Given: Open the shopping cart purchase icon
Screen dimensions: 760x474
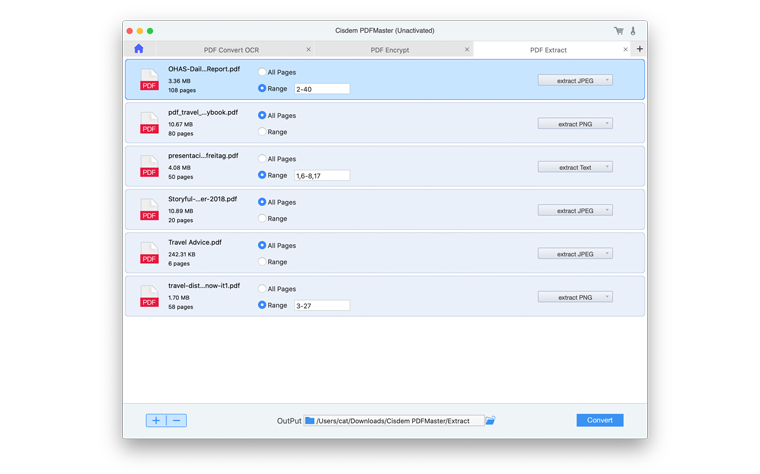Looking at the screenshot, I should click(x=618, y=31).
